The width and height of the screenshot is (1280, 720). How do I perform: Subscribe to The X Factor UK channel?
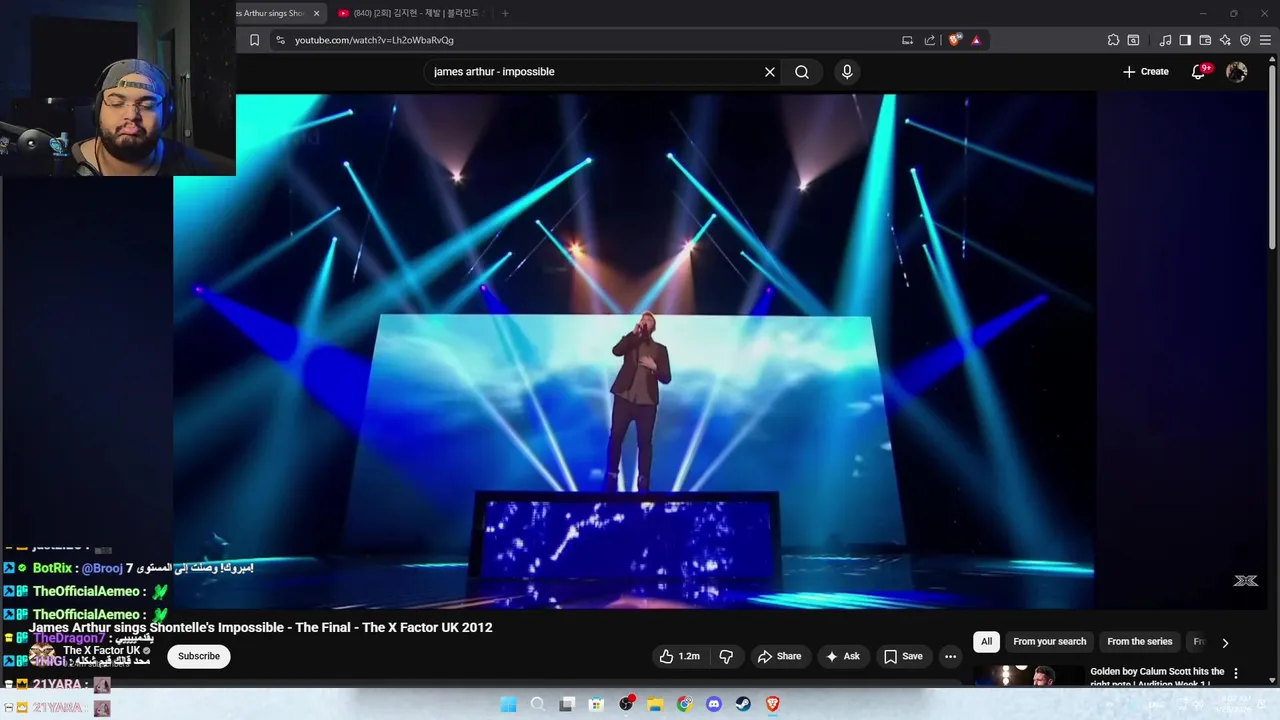[x=199, y=656]
